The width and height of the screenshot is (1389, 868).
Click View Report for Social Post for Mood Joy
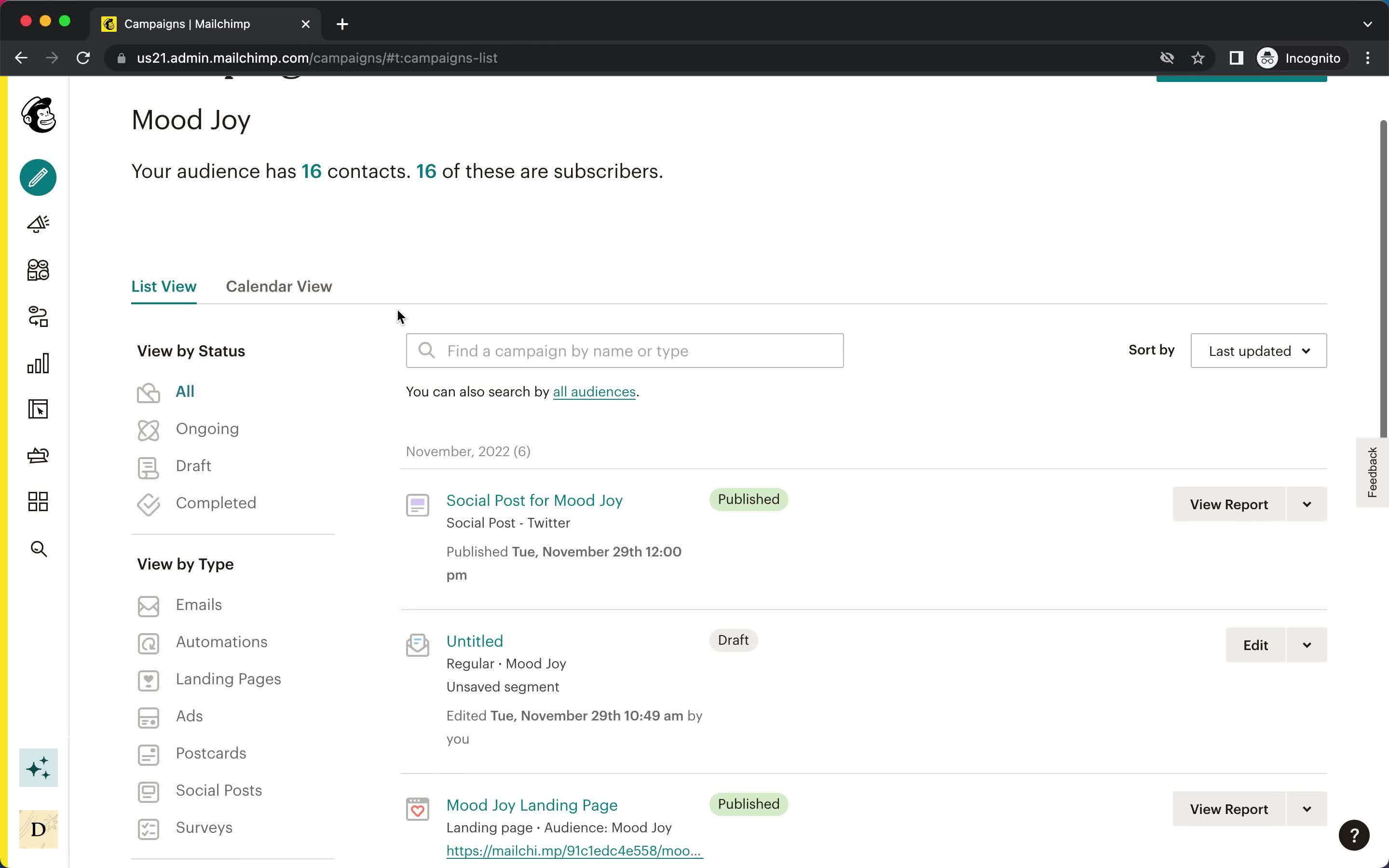(1229, 504)
